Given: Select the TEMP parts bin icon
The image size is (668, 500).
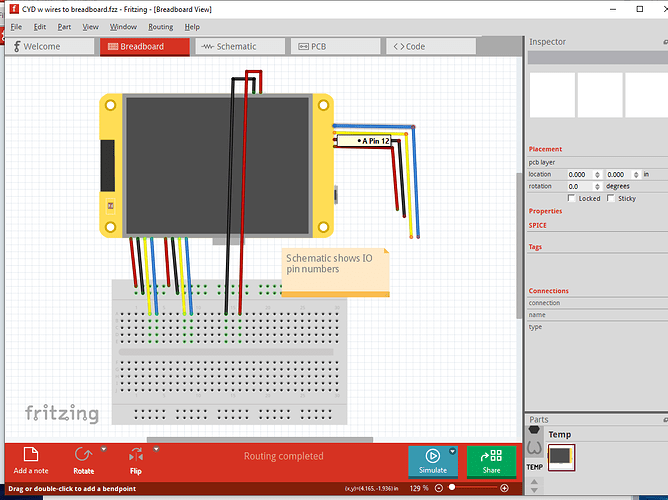Looking at the screenshot, I should (x=534, y=467).
